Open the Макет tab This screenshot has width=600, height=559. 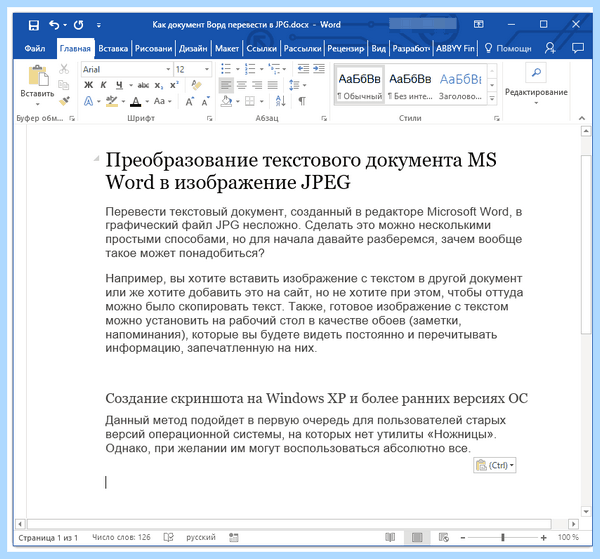pyautogui.click(x=227, y=49)
